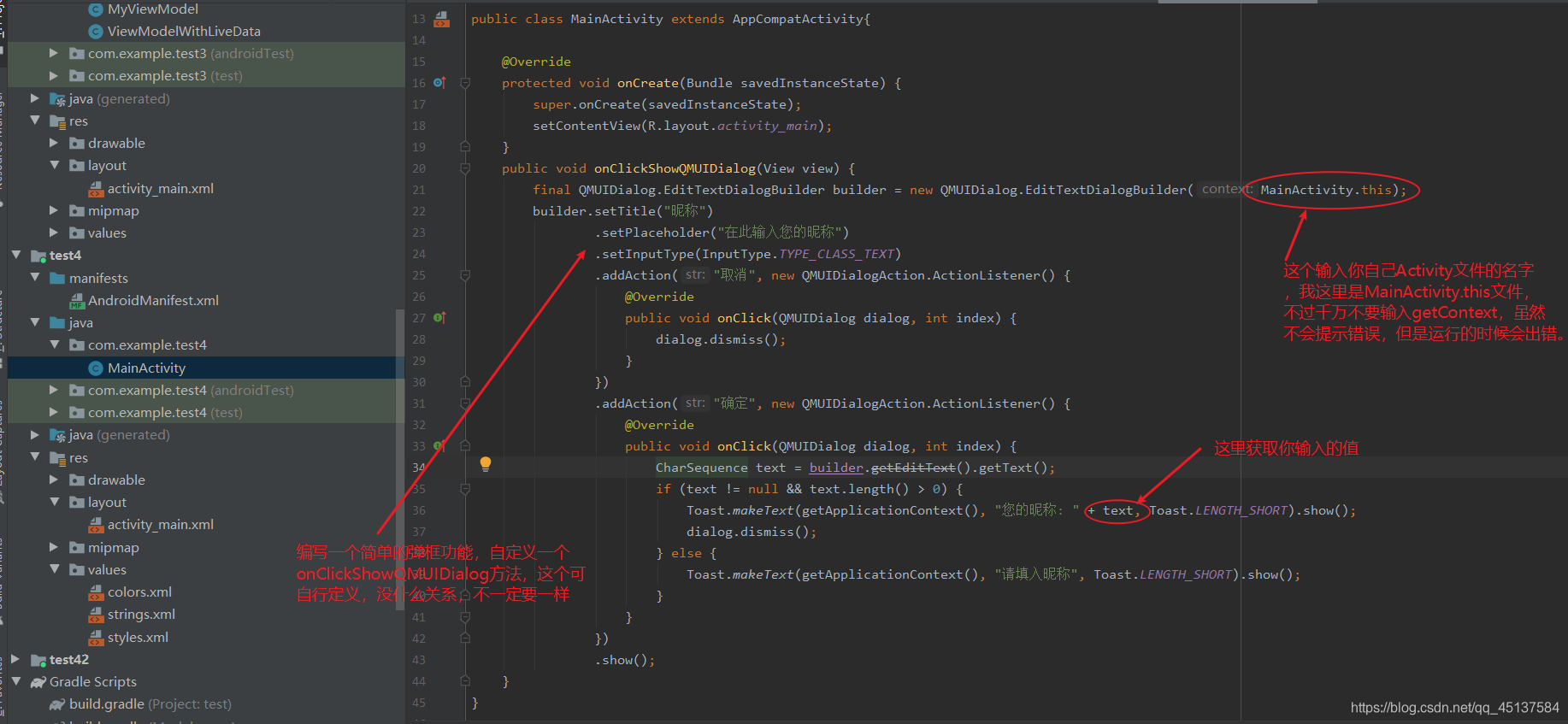
Task: Collapse the Gradle Scripts node
Action: pos(16,681)
